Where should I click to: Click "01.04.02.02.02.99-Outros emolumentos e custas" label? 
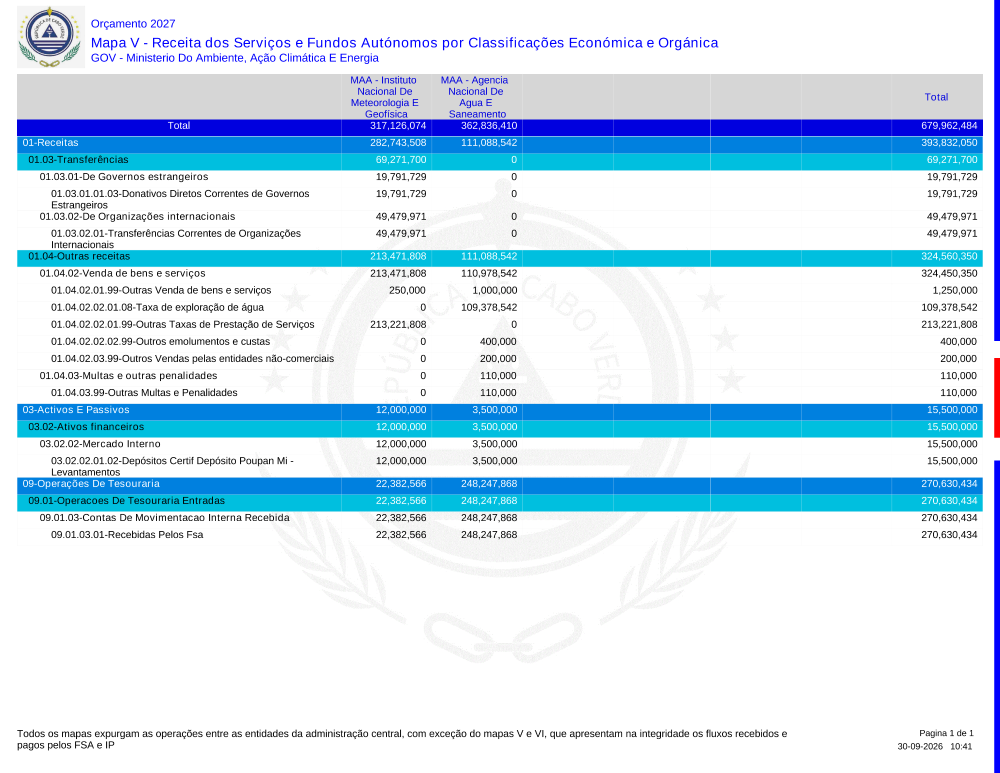coord(161,342)
